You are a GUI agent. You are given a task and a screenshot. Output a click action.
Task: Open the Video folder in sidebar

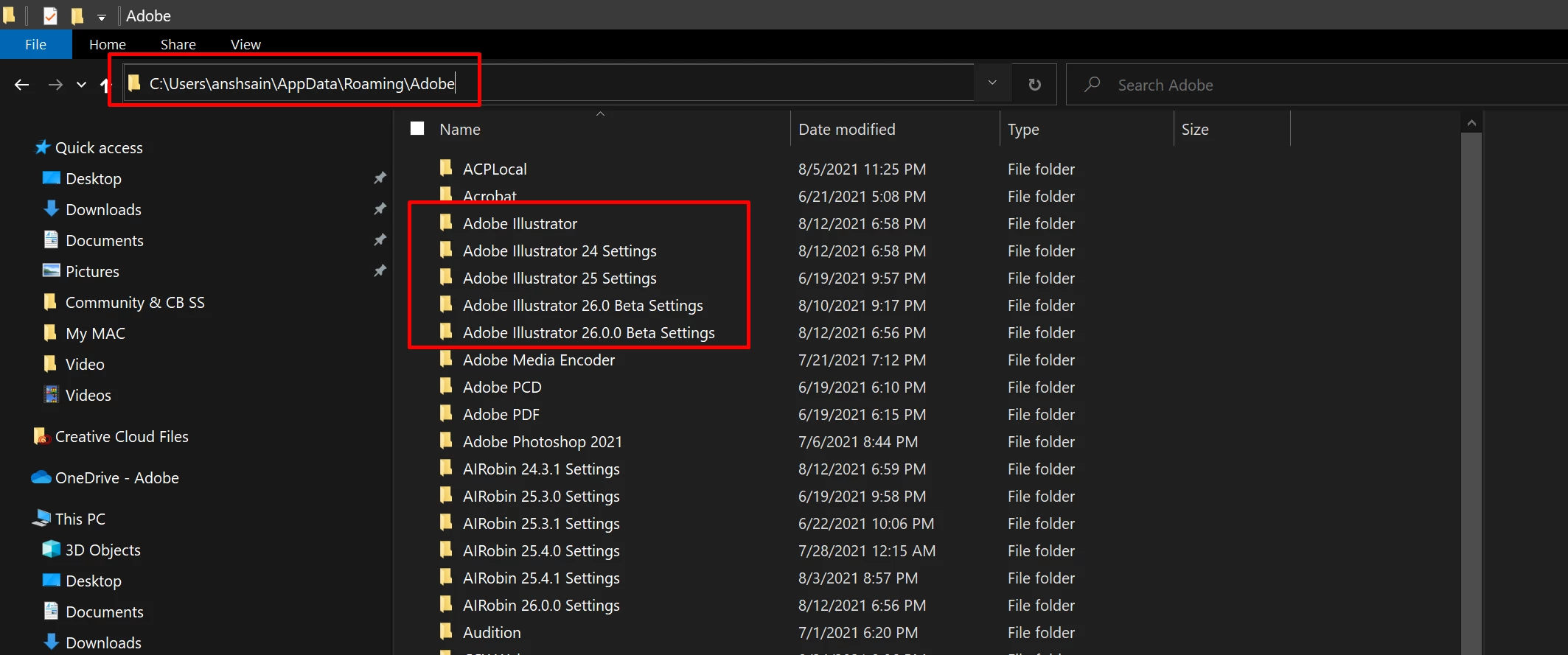coord(84,364)
